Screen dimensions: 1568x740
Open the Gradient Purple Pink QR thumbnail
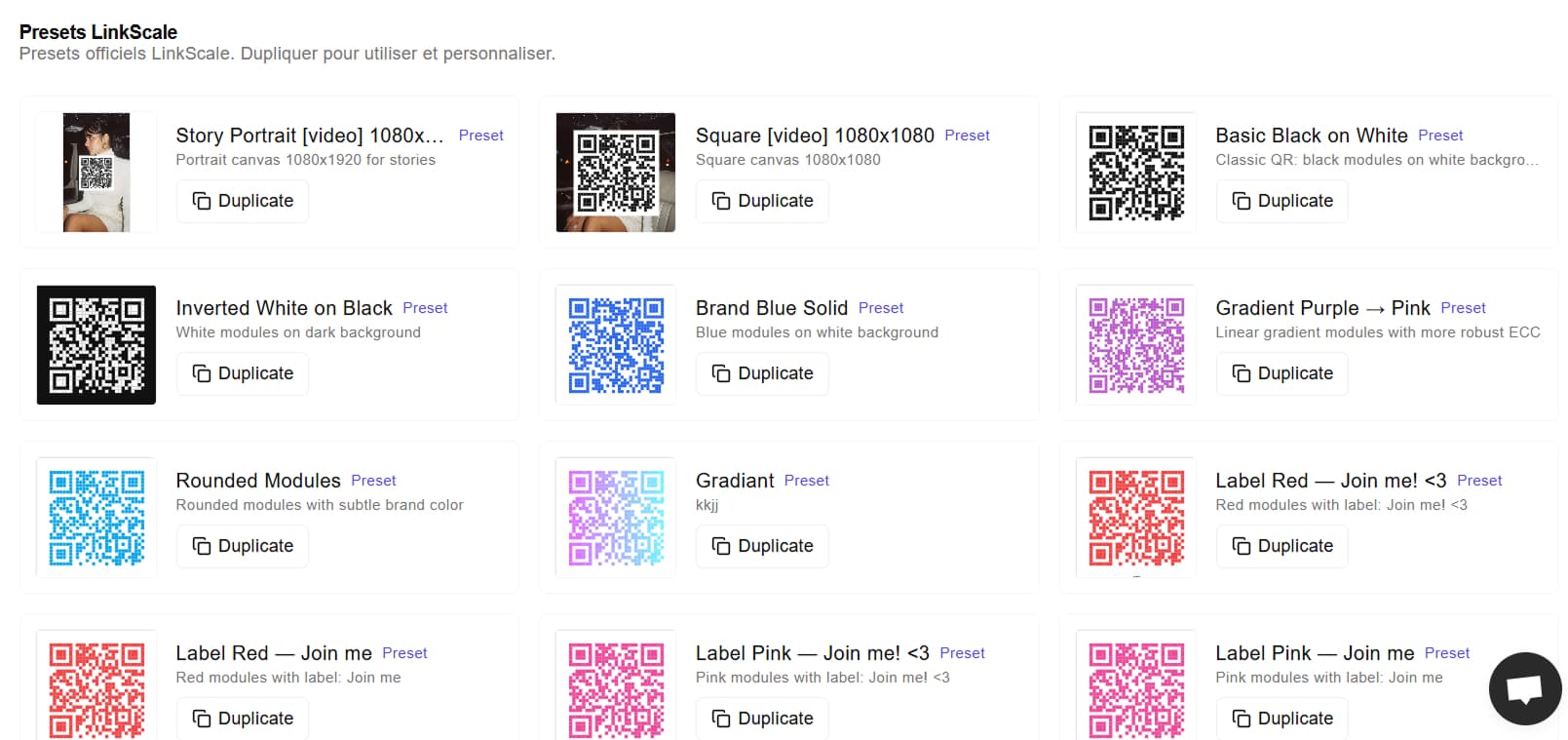tap(1135, 345)
